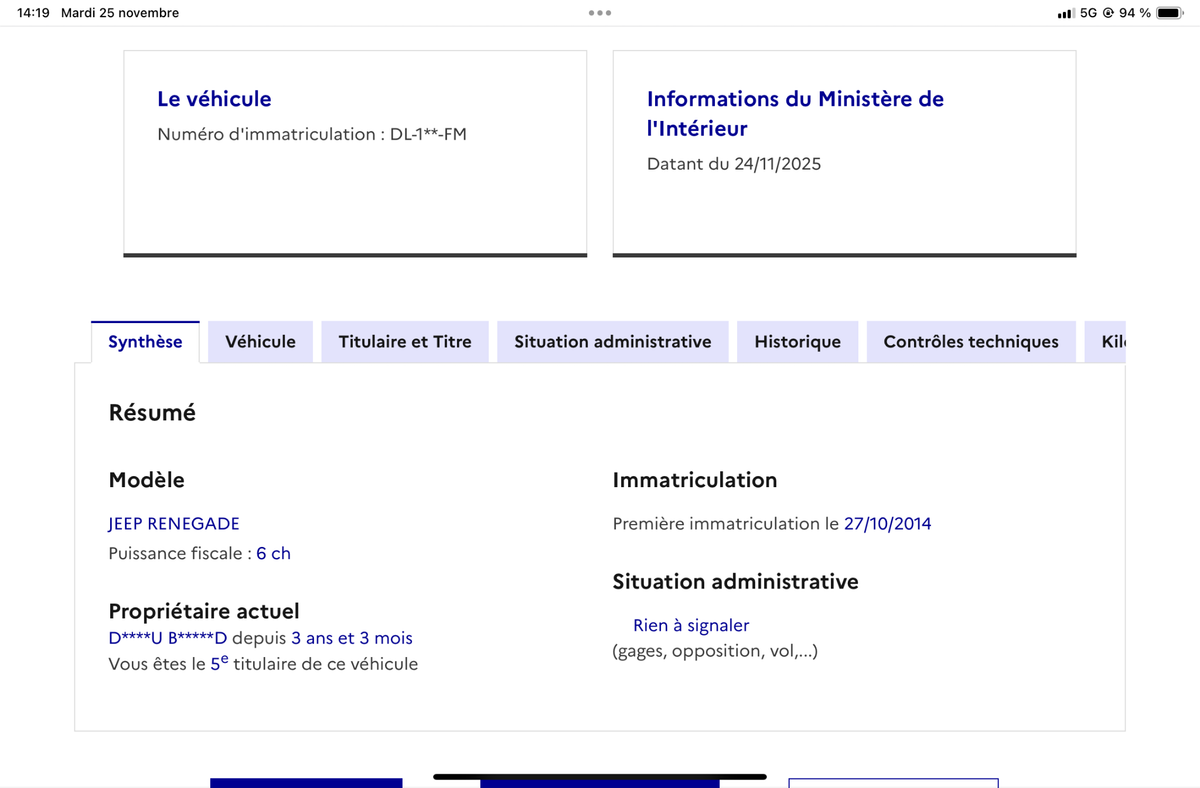This screenshot has height=788, width=1200.
Task: Click the Résumé heading
Action: coord(152,412)
